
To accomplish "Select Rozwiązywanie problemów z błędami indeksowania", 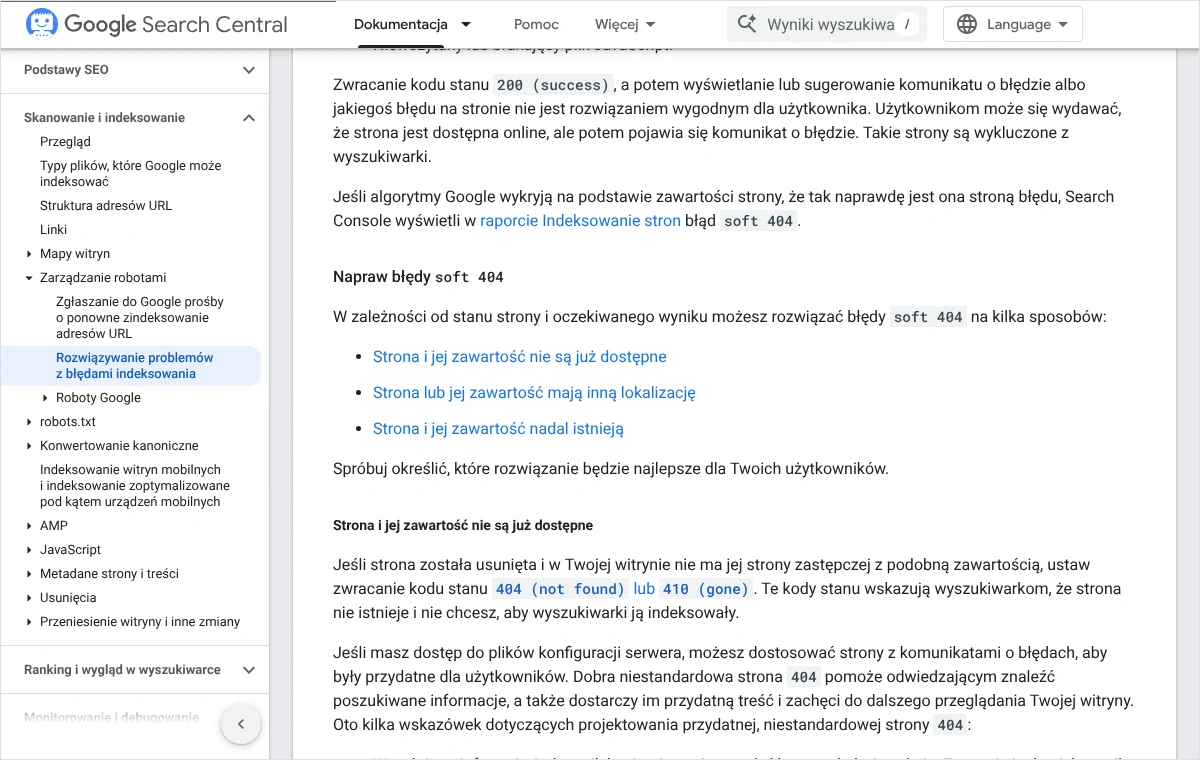I will tap(135, 366).
